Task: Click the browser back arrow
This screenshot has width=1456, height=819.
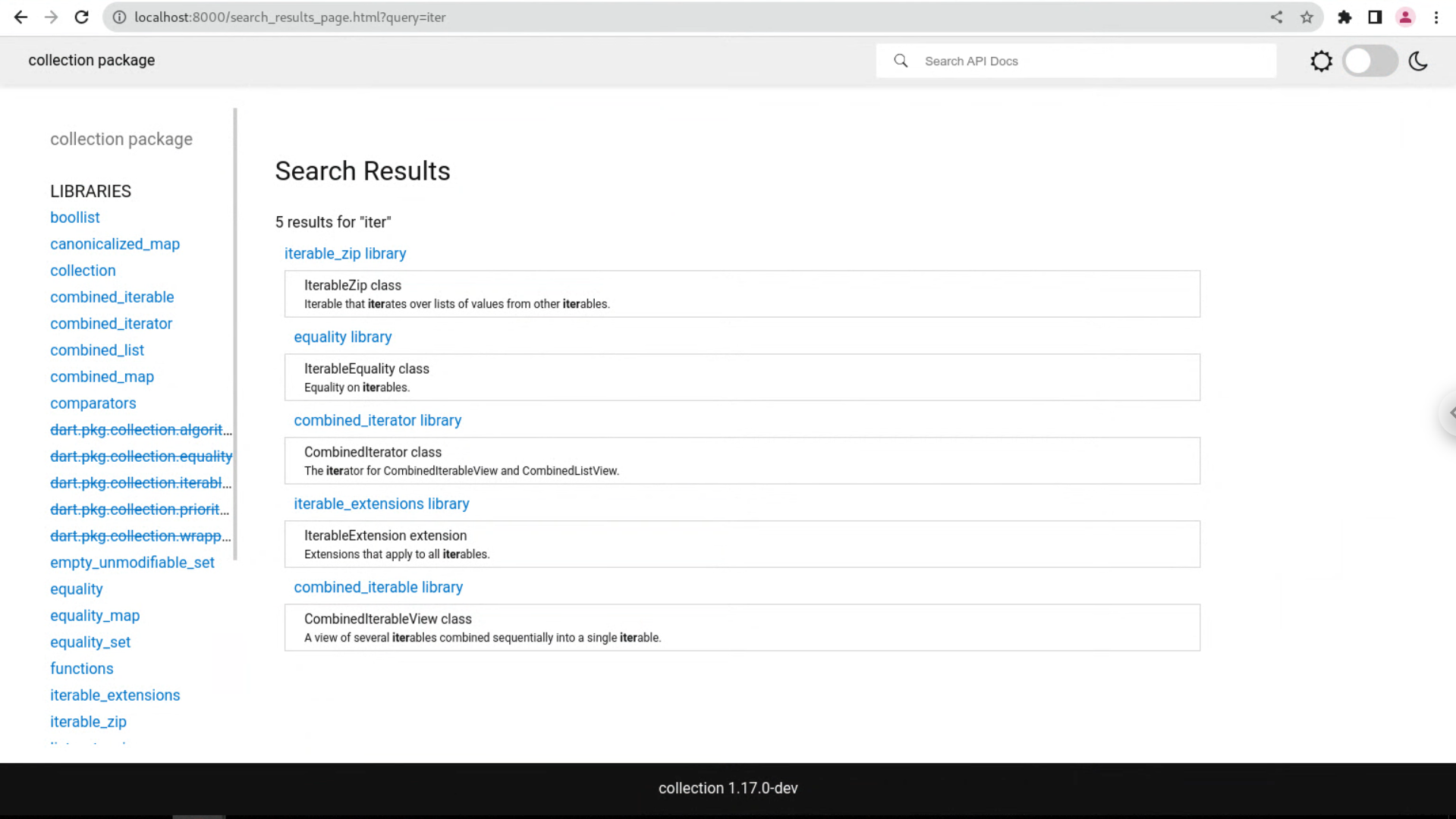Action: (x=20, y=17)
